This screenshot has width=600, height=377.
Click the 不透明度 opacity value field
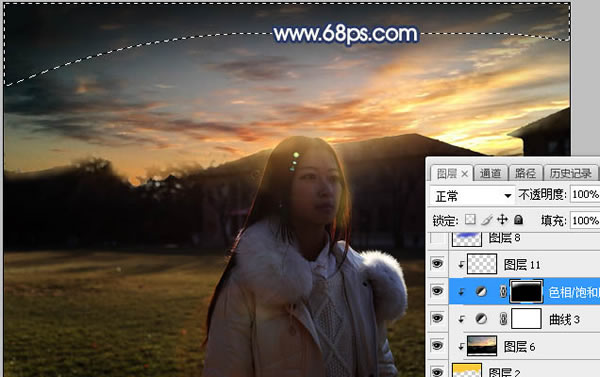[x=585, y=195]
